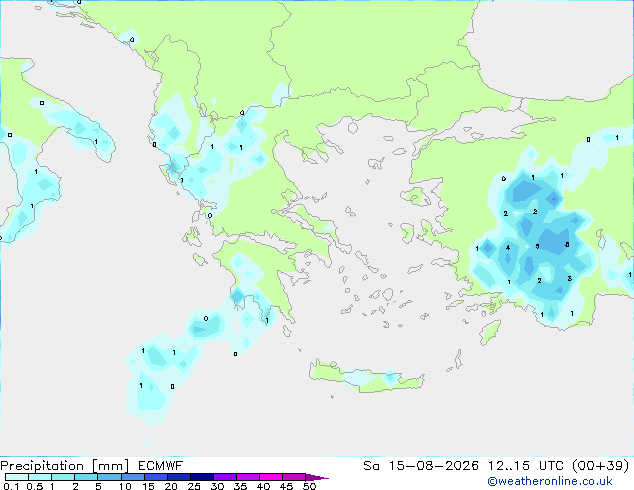Viewport: 634px width, 490px height.
Task: Click legend scale label "40"
Action: pos(263,486)
